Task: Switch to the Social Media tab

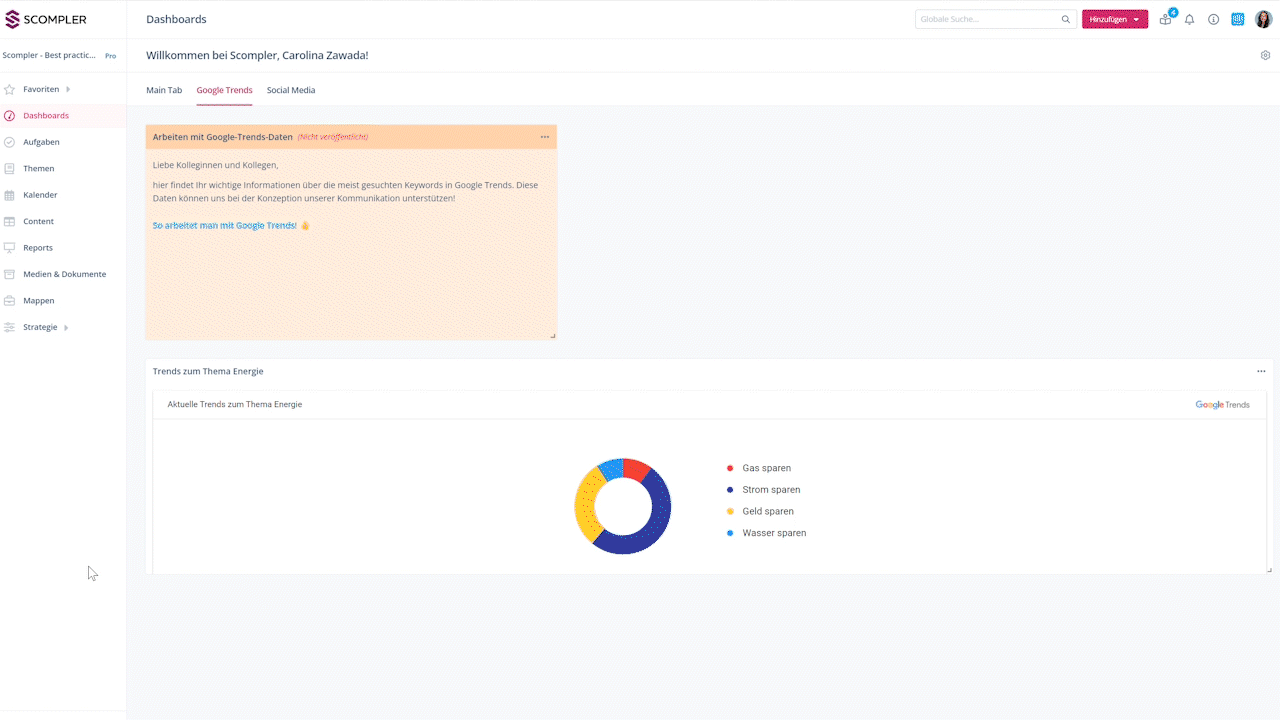Action: click(x=291, y=90)
